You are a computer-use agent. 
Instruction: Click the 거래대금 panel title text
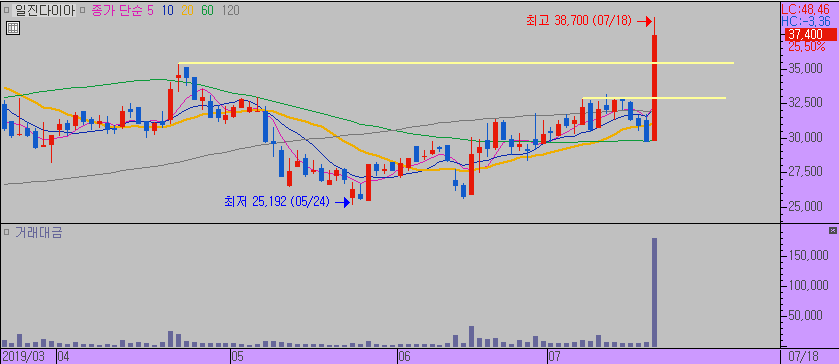pos(39,232)
